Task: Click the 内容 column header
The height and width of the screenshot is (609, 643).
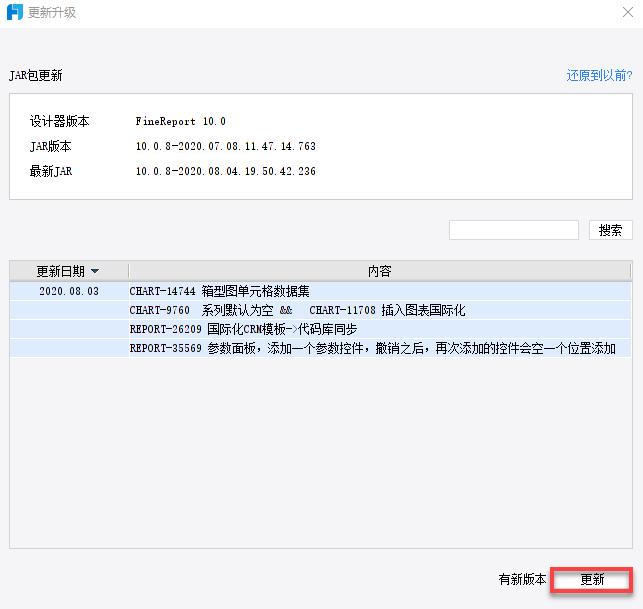Action: click(379, 271)
